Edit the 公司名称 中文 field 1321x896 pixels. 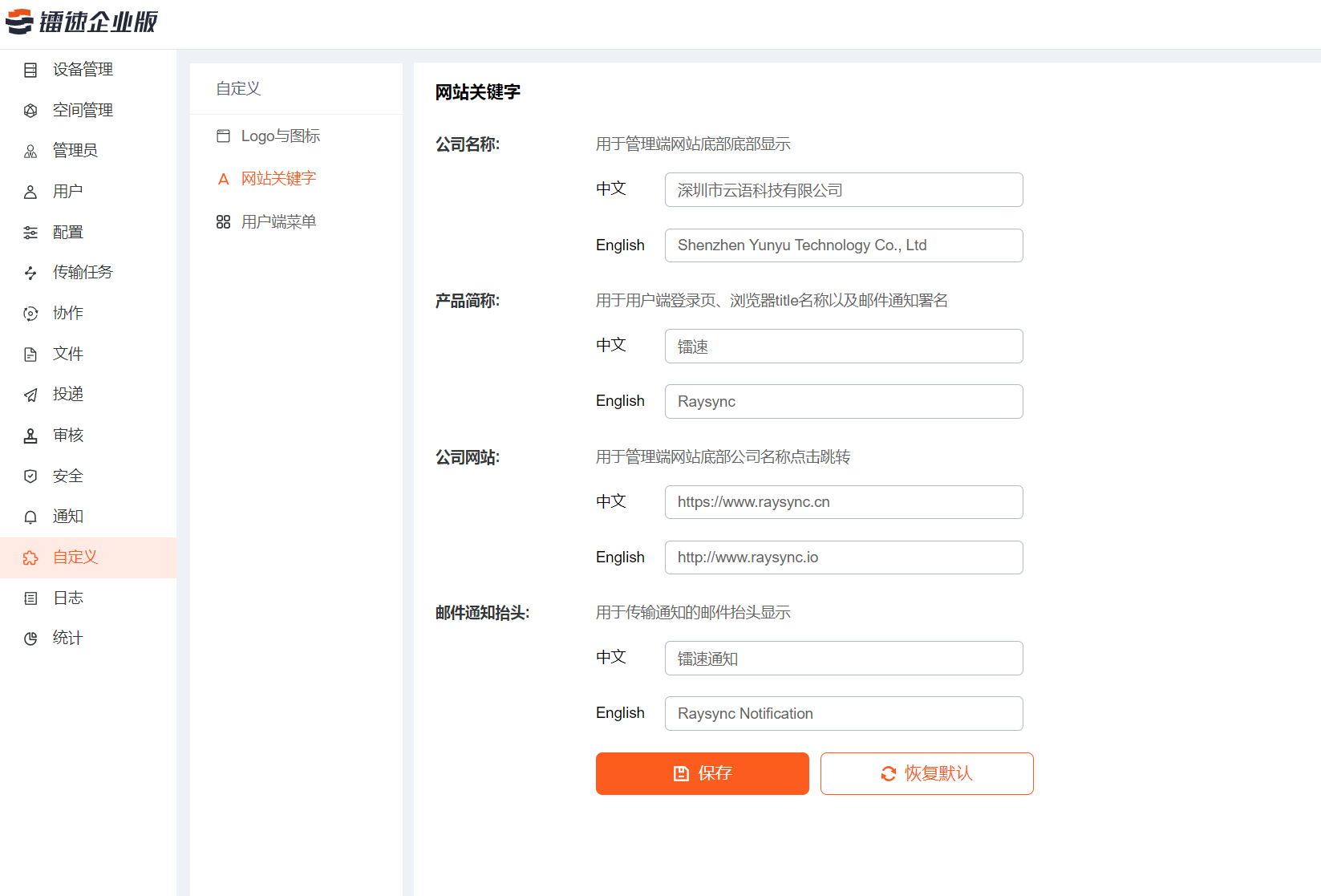click(x=844, y=190)
